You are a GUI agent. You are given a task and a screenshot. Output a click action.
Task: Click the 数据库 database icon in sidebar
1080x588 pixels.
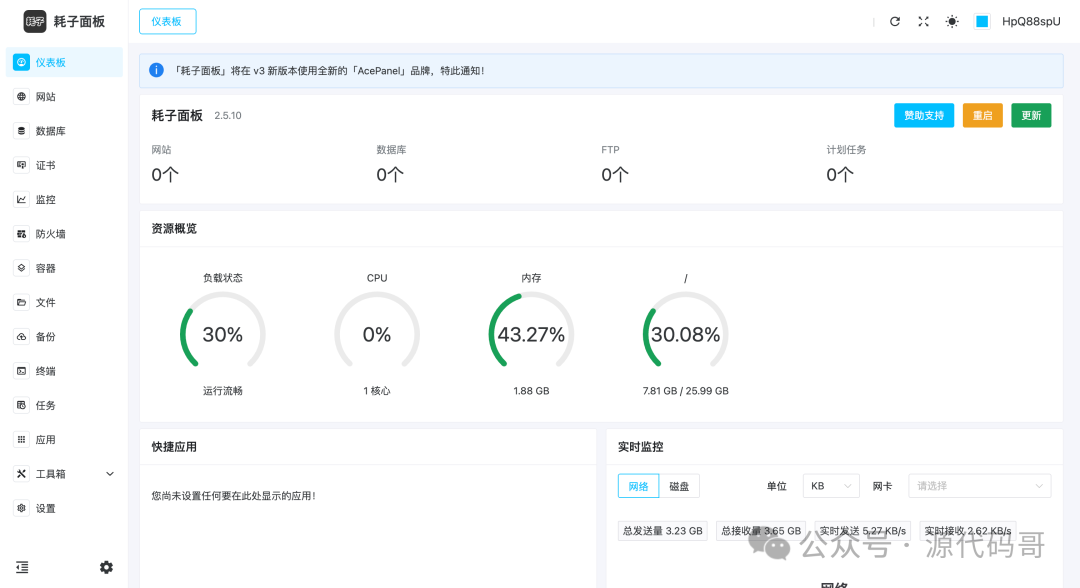tap(21, 131)
